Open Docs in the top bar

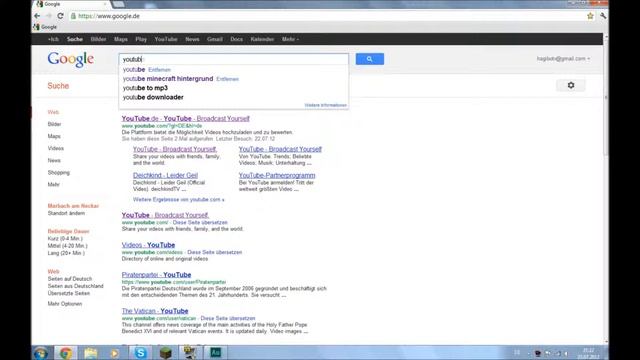pos(236,39)
